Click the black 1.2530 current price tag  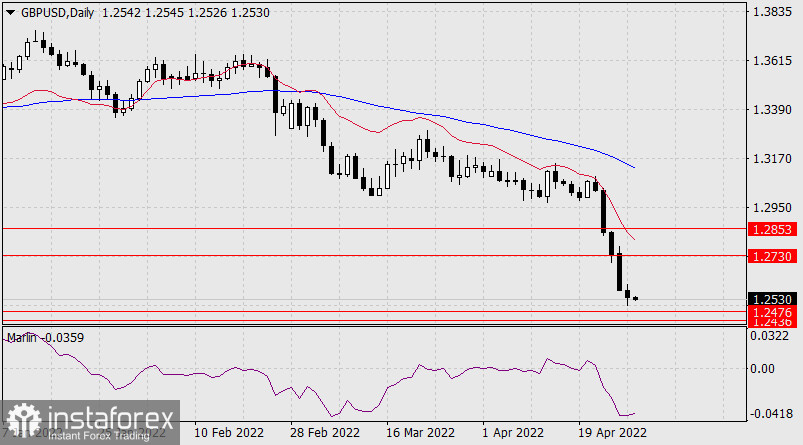tap(771, 299)
